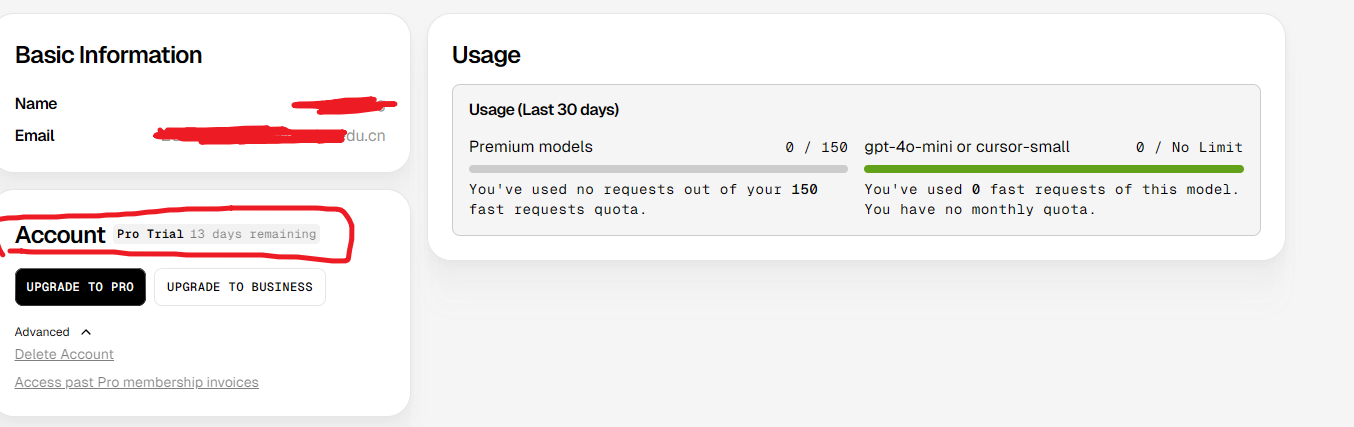Collapse the Advanced section chevron
The image size is (1354, 427).
[x=86, y=332]
